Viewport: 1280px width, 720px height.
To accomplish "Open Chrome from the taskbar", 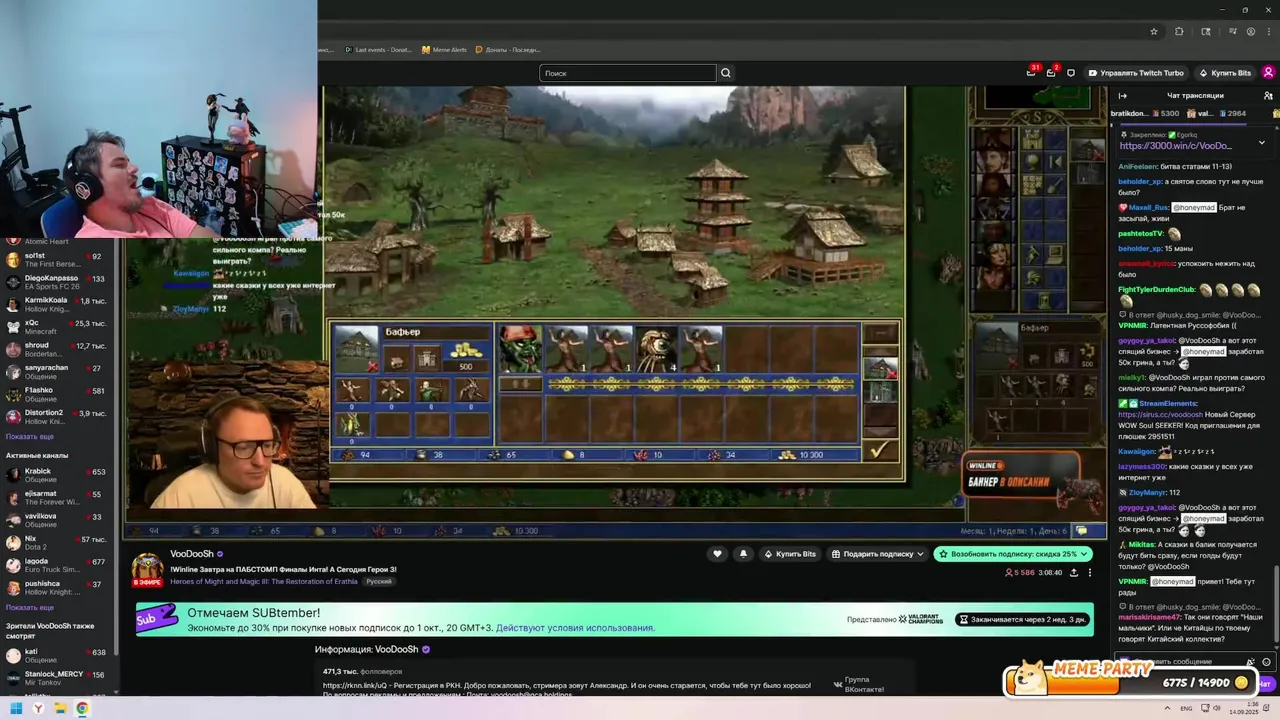I will [x=82, y=709].
